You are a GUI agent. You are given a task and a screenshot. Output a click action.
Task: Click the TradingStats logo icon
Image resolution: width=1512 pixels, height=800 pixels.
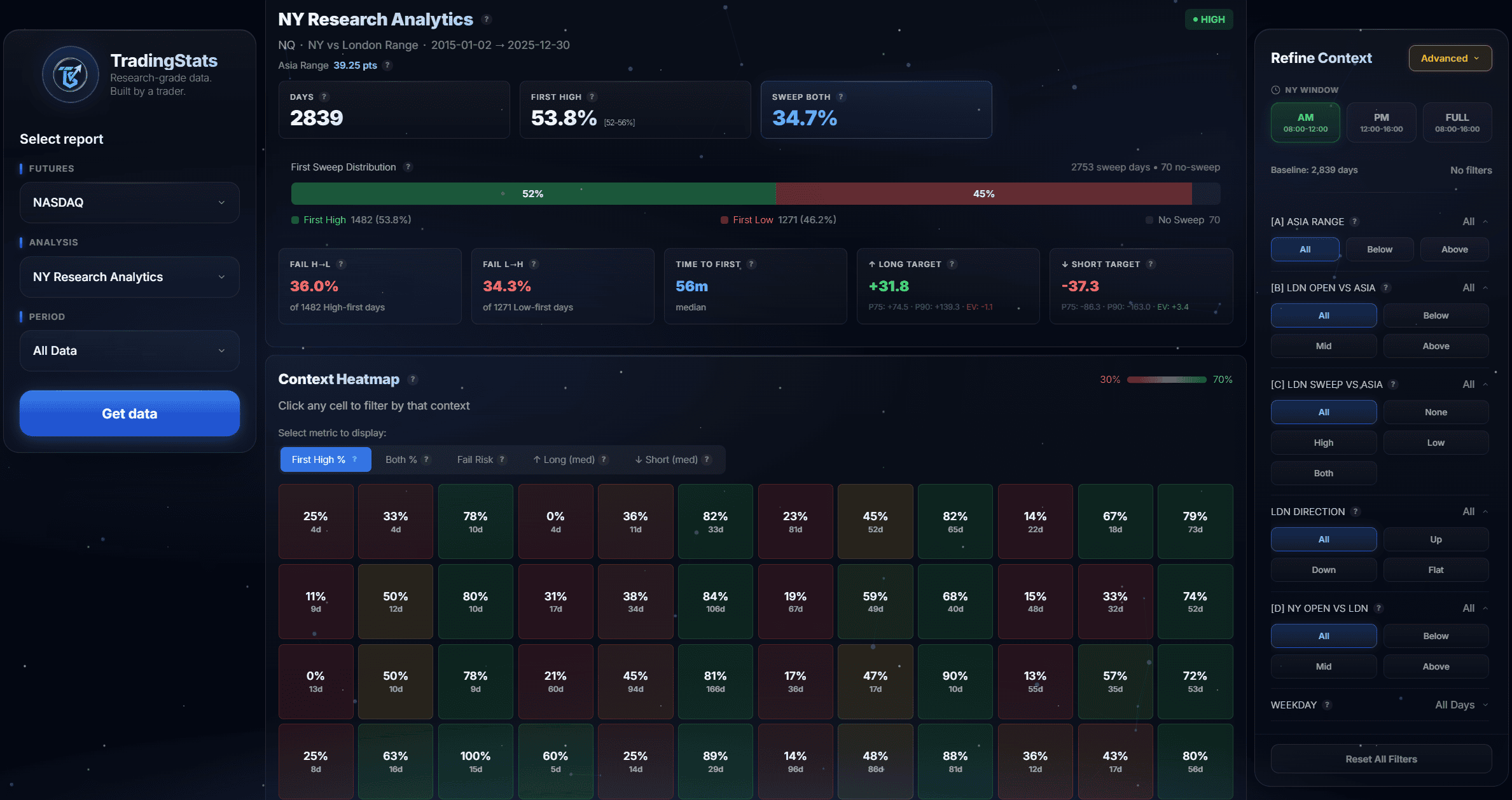[71, 75]
